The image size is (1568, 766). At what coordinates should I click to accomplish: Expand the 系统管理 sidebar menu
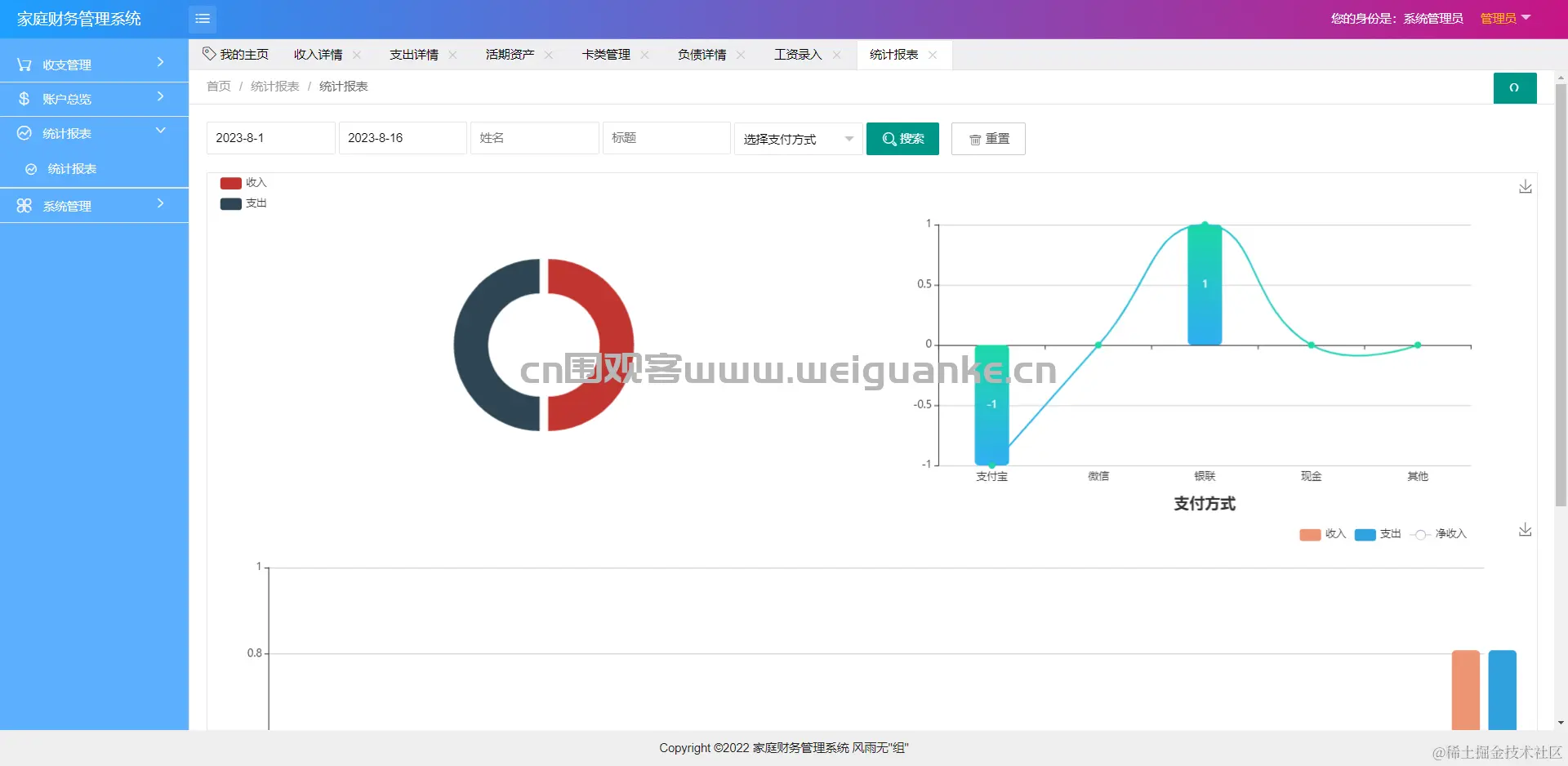[x=94, y=206]
